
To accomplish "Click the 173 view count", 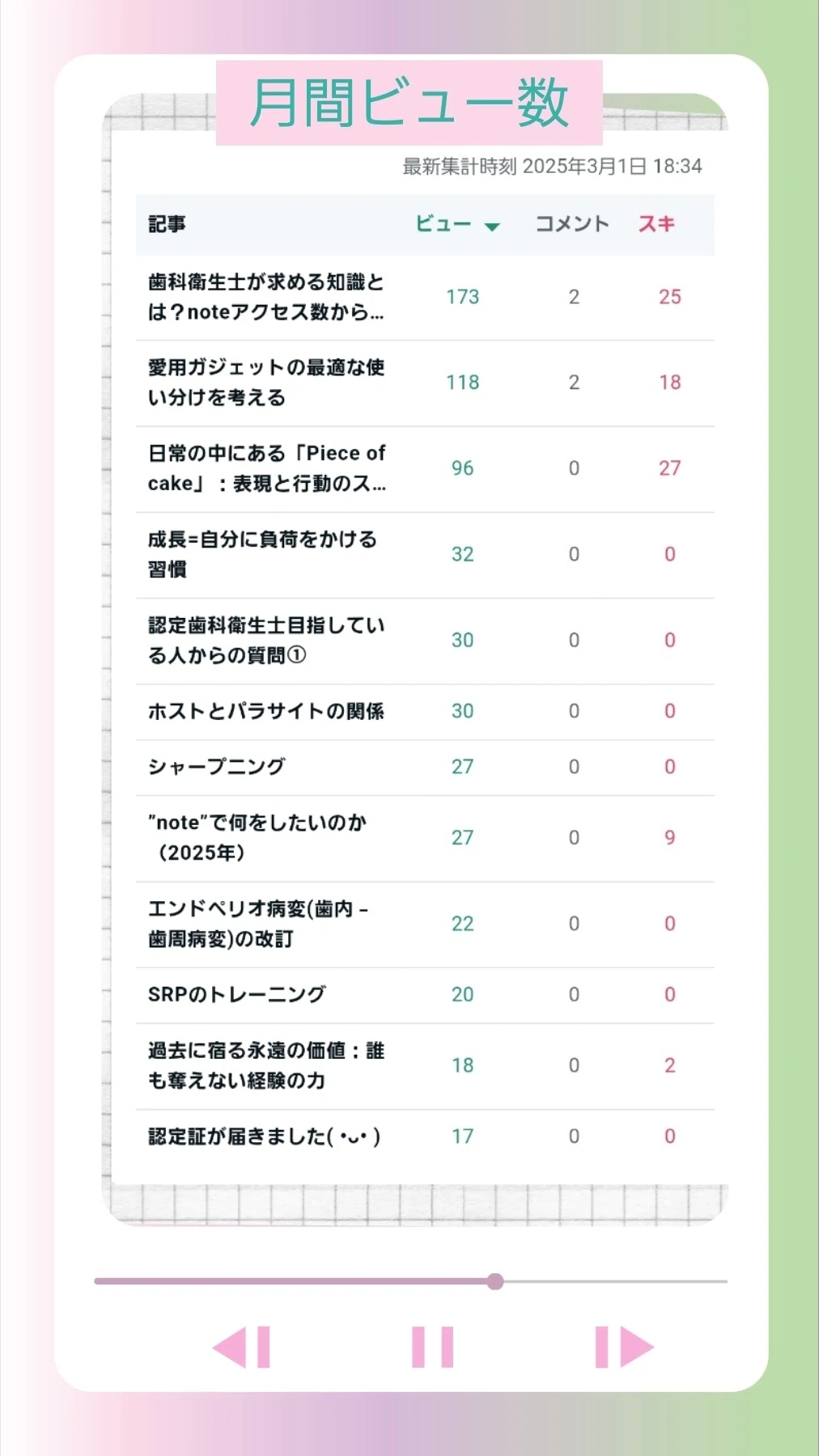I will pyautogui.click(x=462, y=297).
